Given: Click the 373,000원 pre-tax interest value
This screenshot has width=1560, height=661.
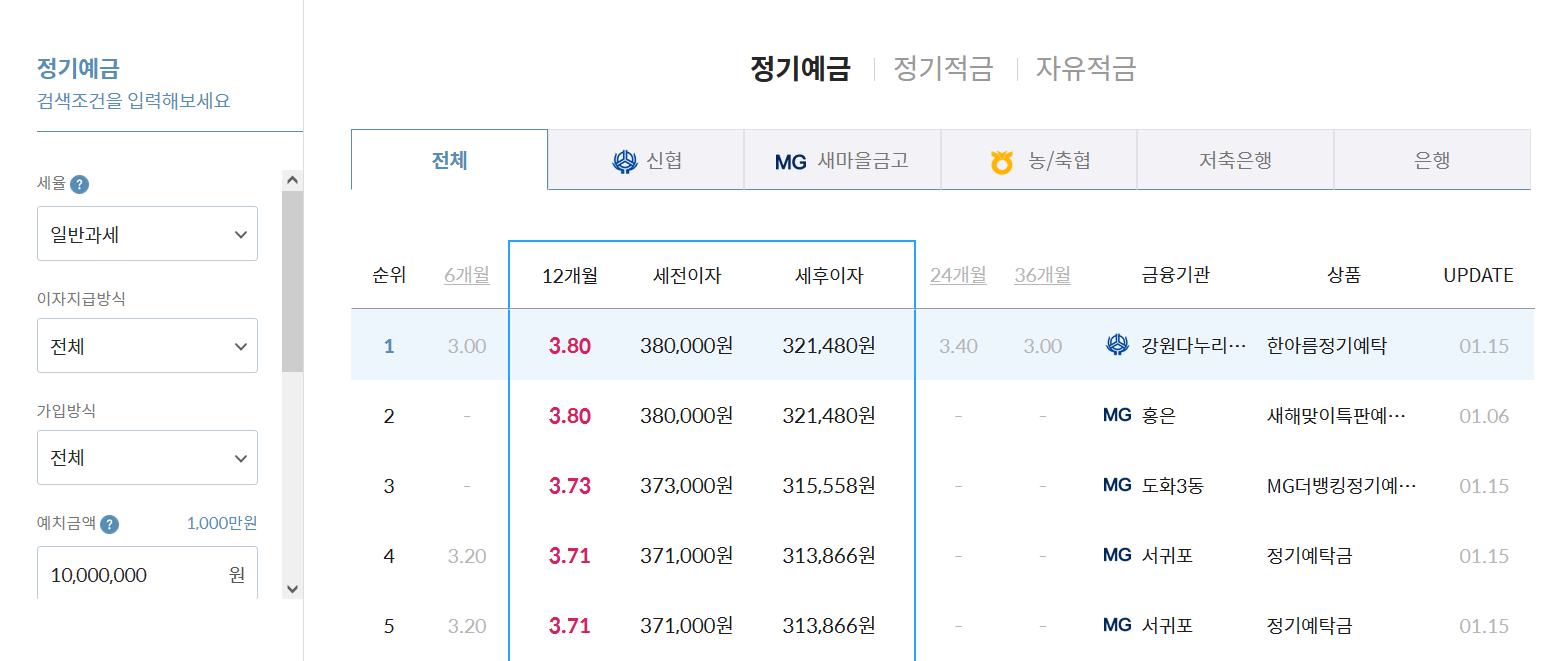Looking at the screenshot, I should pos(687,486).
